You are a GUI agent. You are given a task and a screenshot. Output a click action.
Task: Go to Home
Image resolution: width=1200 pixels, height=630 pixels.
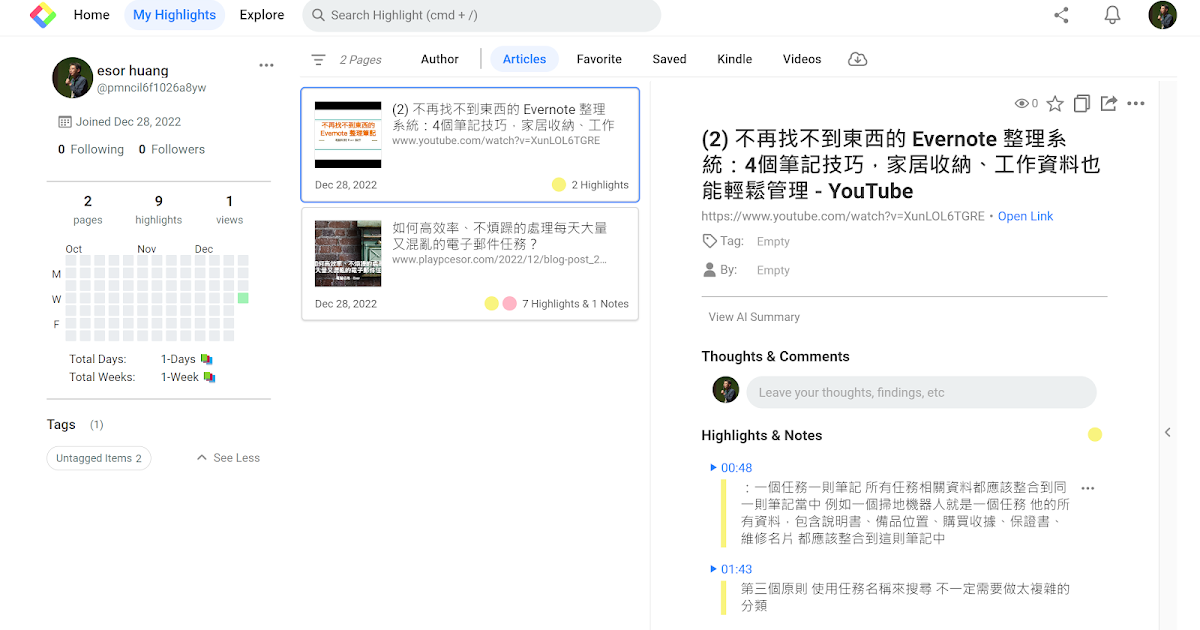pos(92,15)
